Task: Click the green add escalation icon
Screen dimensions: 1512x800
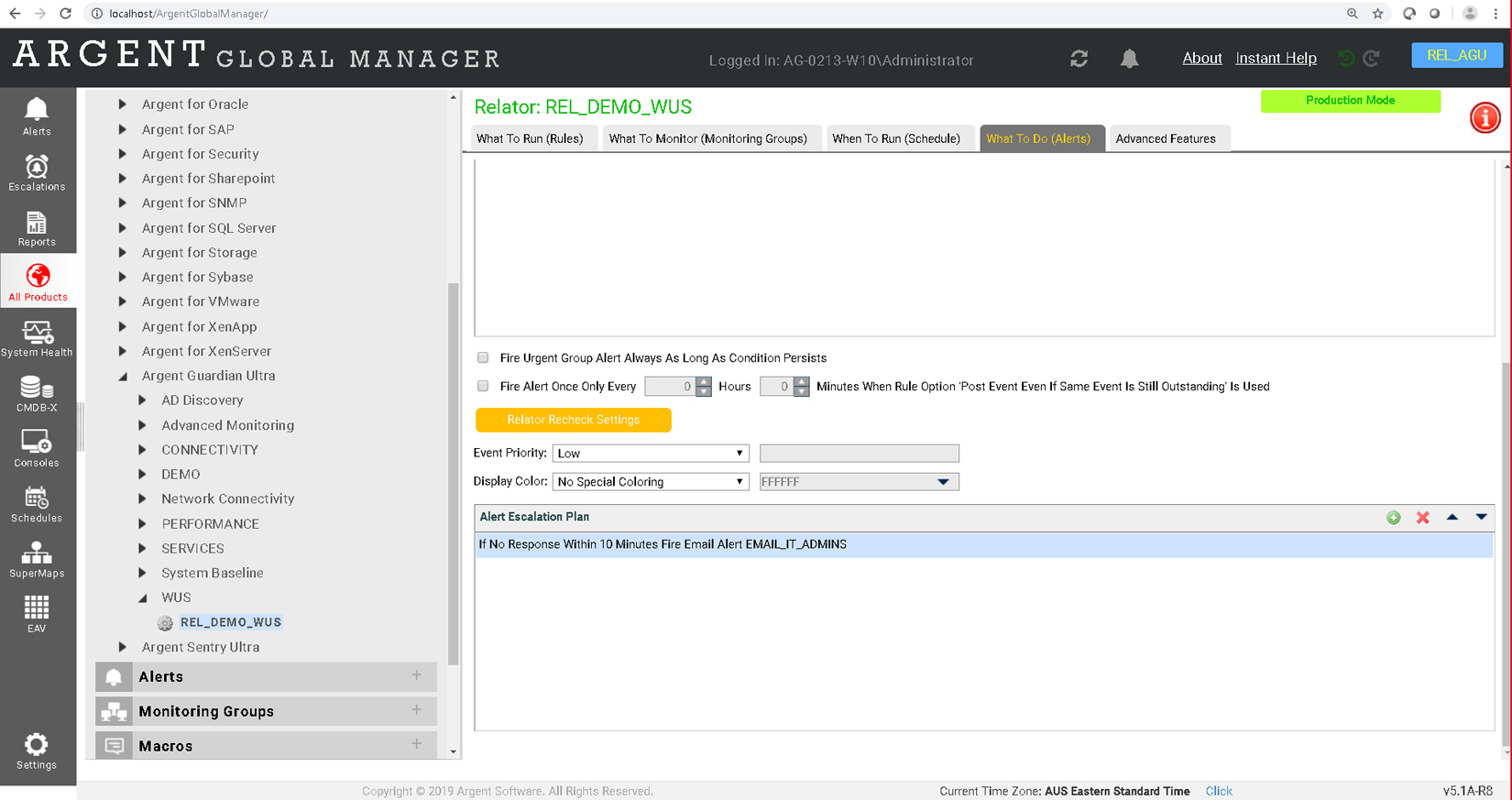Action: (1393, 518)
